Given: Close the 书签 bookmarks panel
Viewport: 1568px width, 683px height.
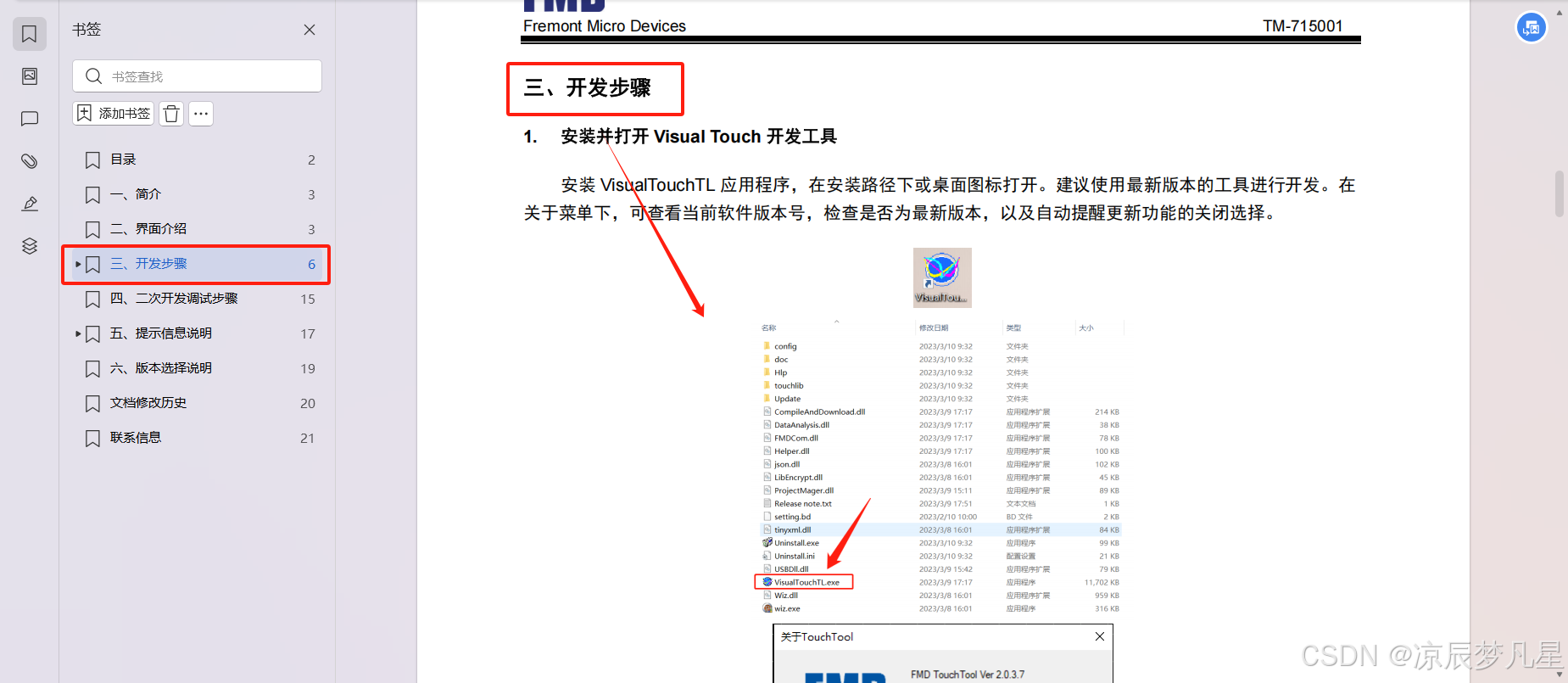Looking at the screenshot, I should tap(310, 30).
